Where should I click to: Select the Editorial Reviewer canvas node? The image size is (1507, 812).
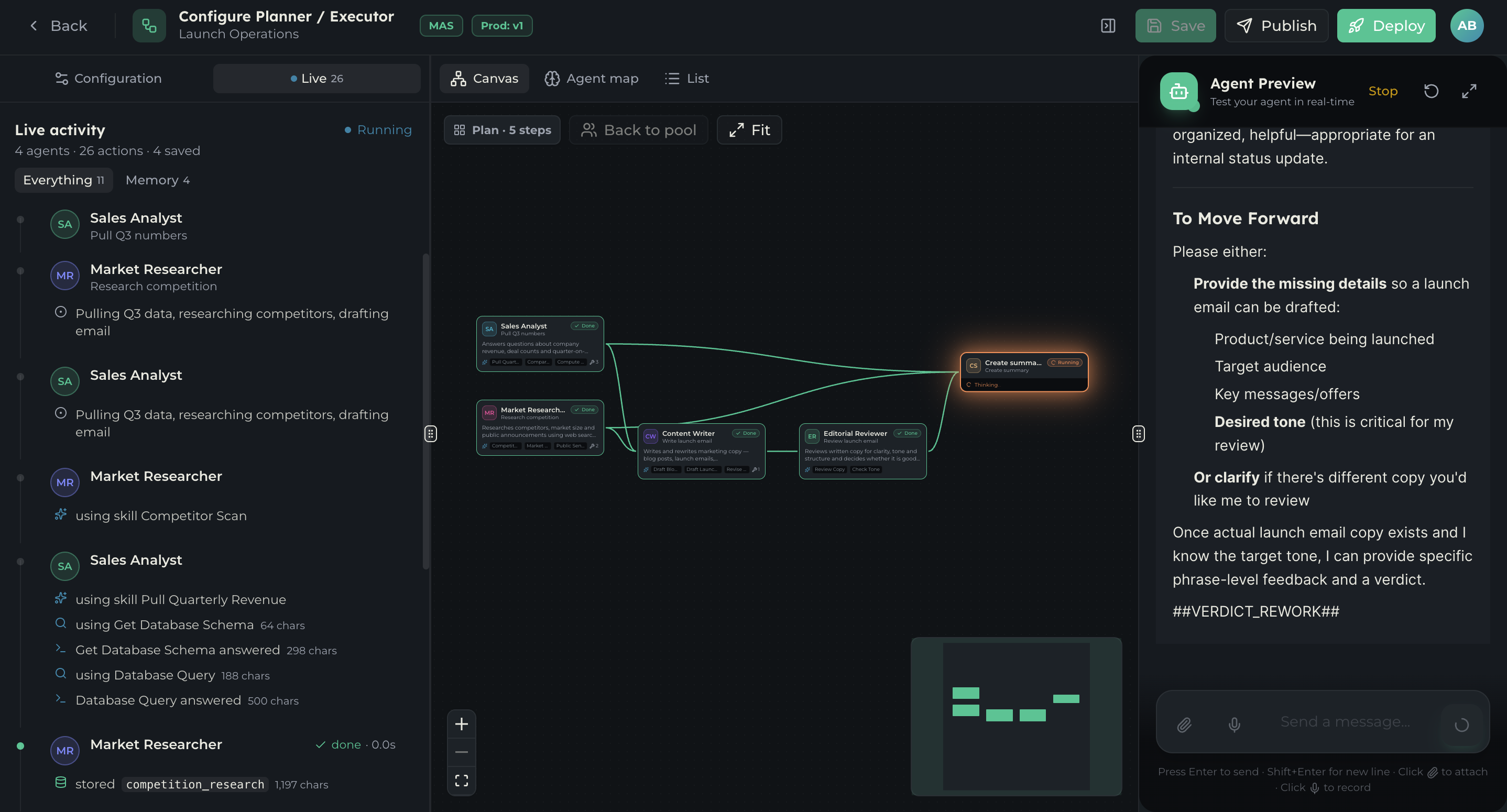tap(863, 451)
